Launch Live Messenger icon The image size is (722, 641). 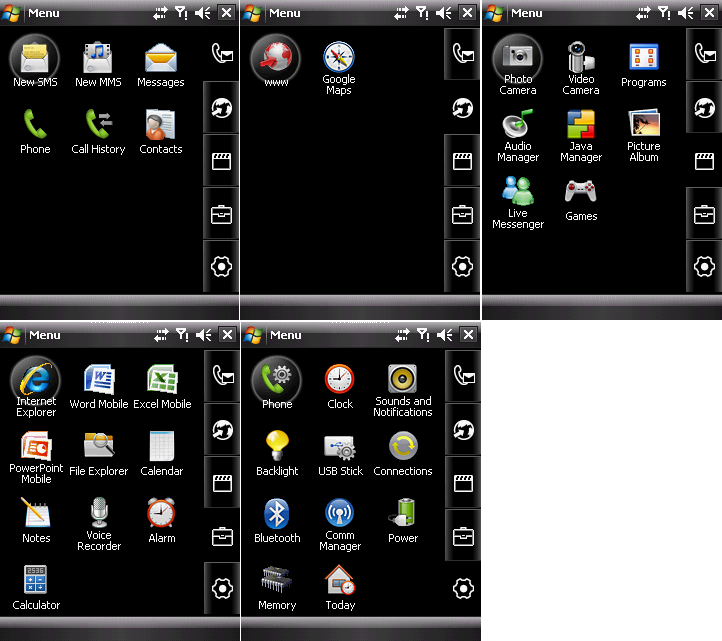(518, 191)
